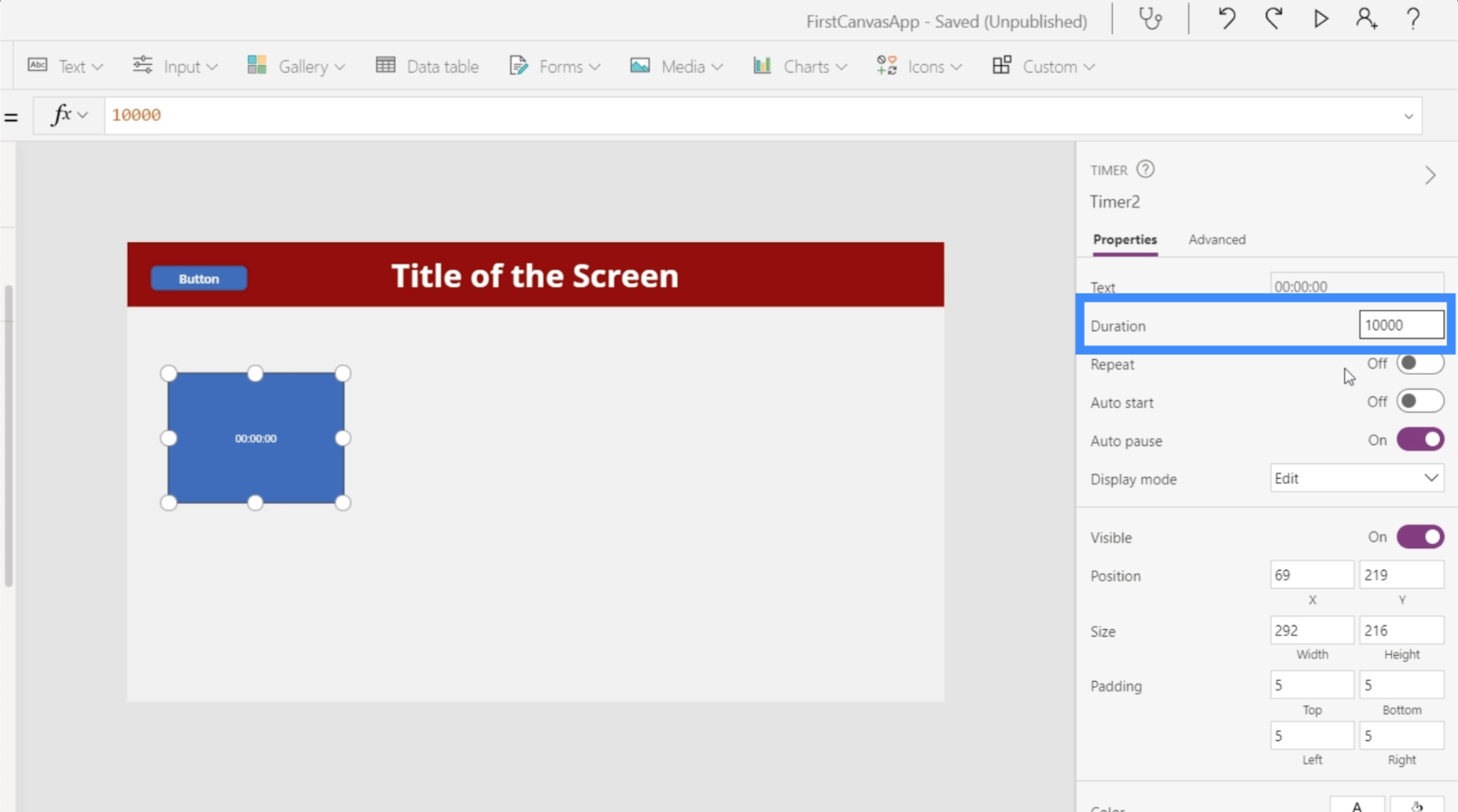1458x812 pixels.
Task: Turn off the Visible toggle
Action: tap(1420, 537)
